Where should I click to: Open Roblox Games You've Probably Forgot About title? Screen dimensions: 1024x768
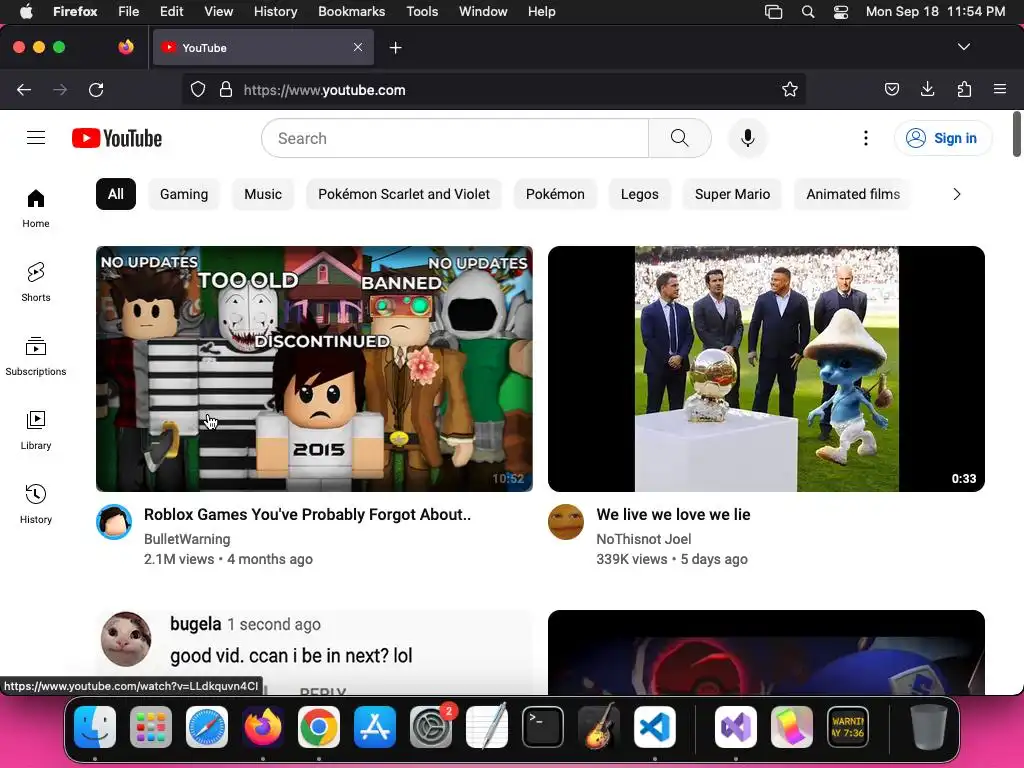[x=308, y=515]
